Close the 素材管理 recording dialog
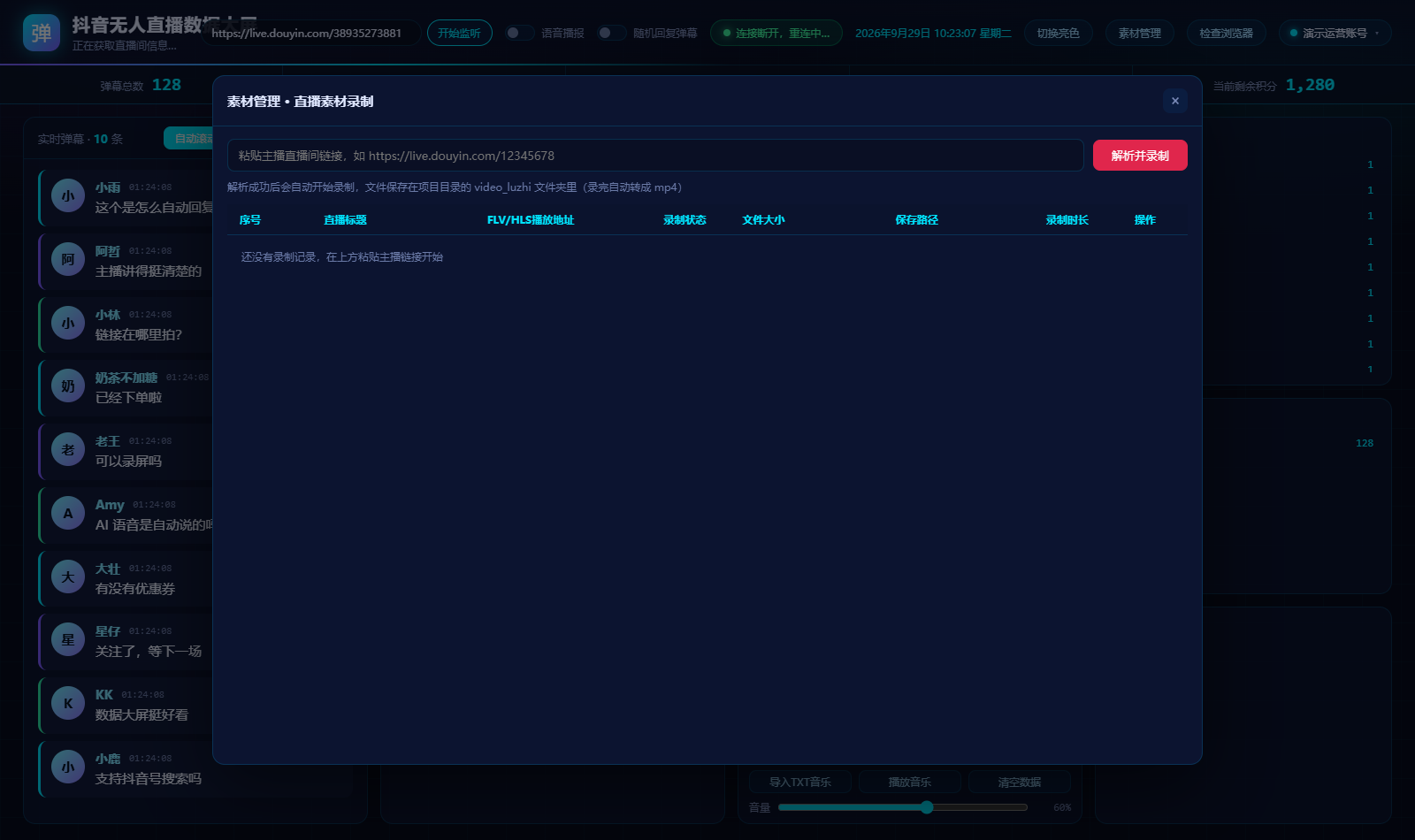 (x=1175, y=101)
